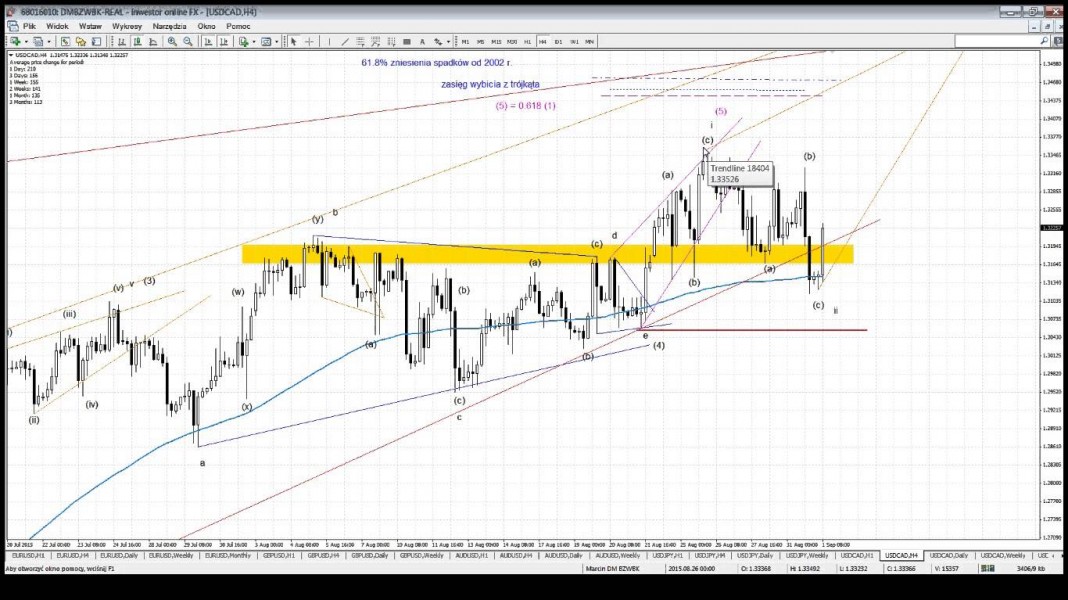Toggle the H1 timeframe button

527,42
